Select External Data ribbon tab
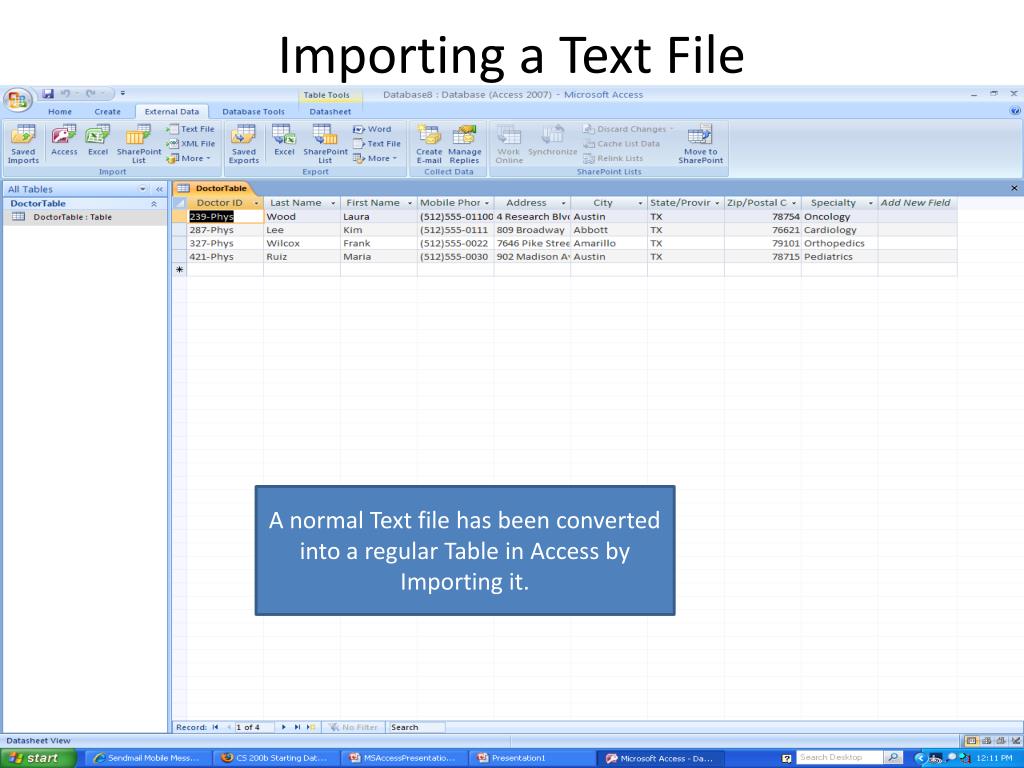 tap(172, 112)
